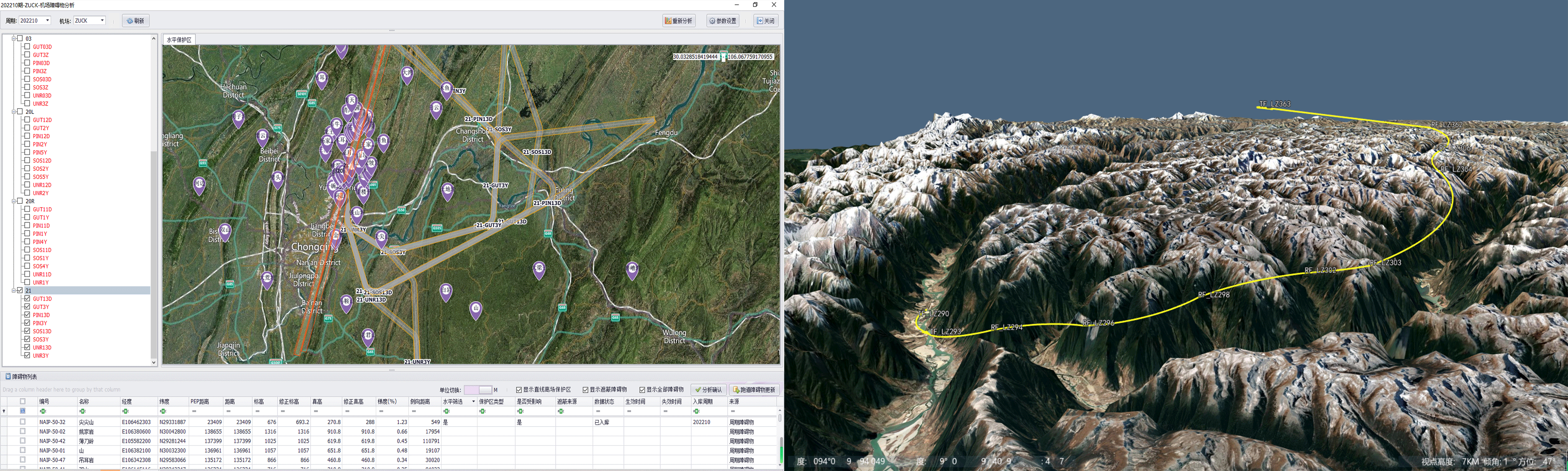Select the SOS13D tree item

tap(42, 332)
